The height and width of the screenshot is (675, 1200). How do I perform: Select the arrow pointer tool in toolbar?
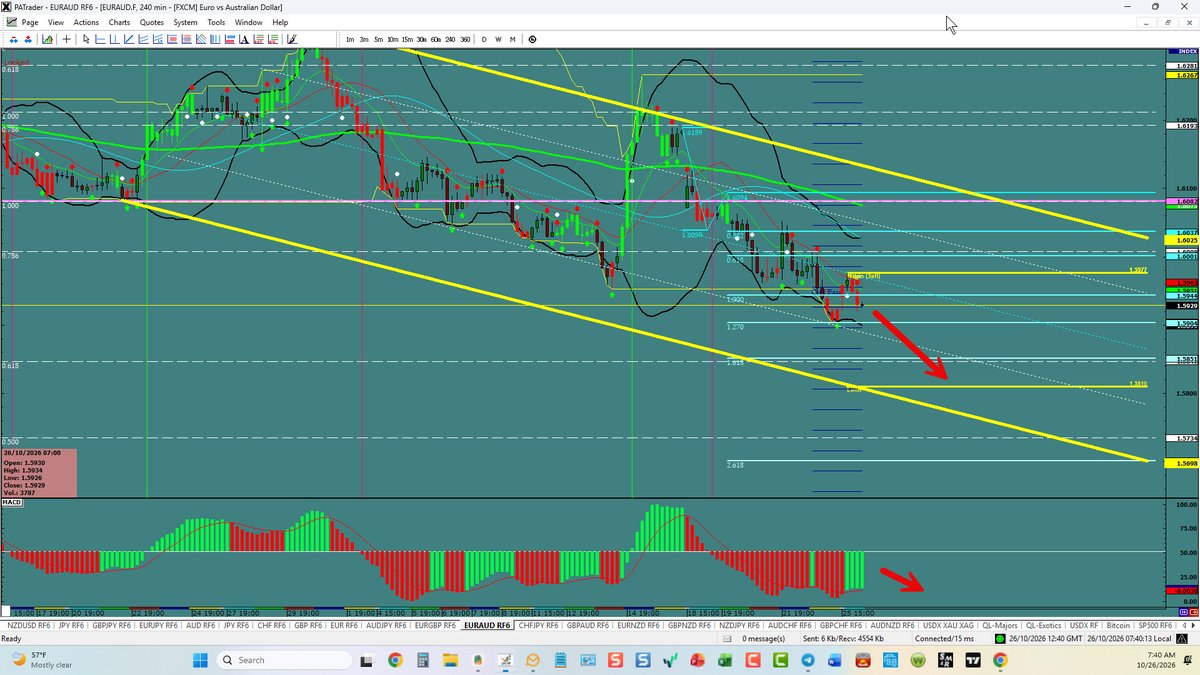point(86,39)
